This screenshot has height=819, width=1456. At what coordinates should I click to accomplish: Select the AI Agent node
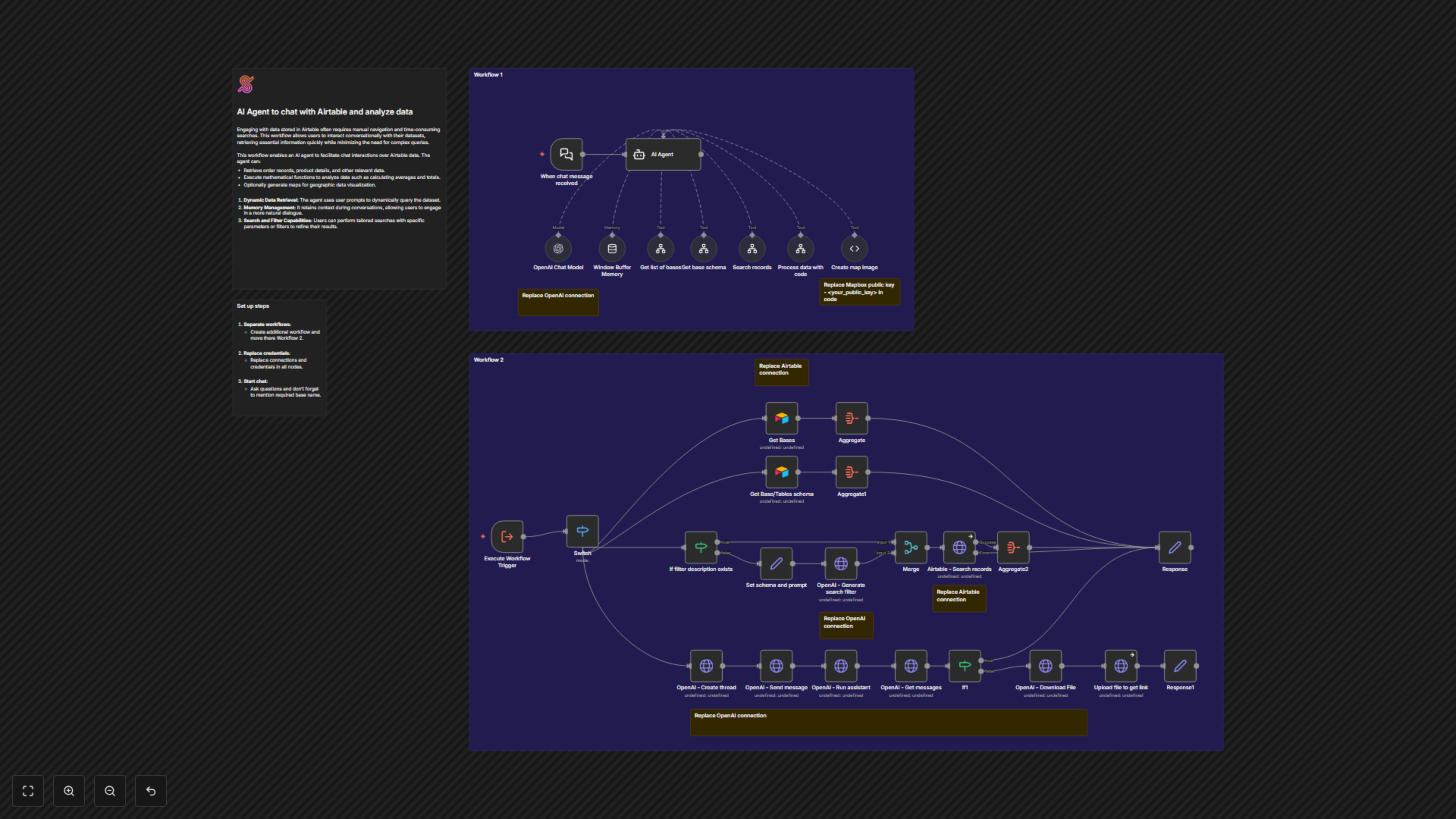662,154
